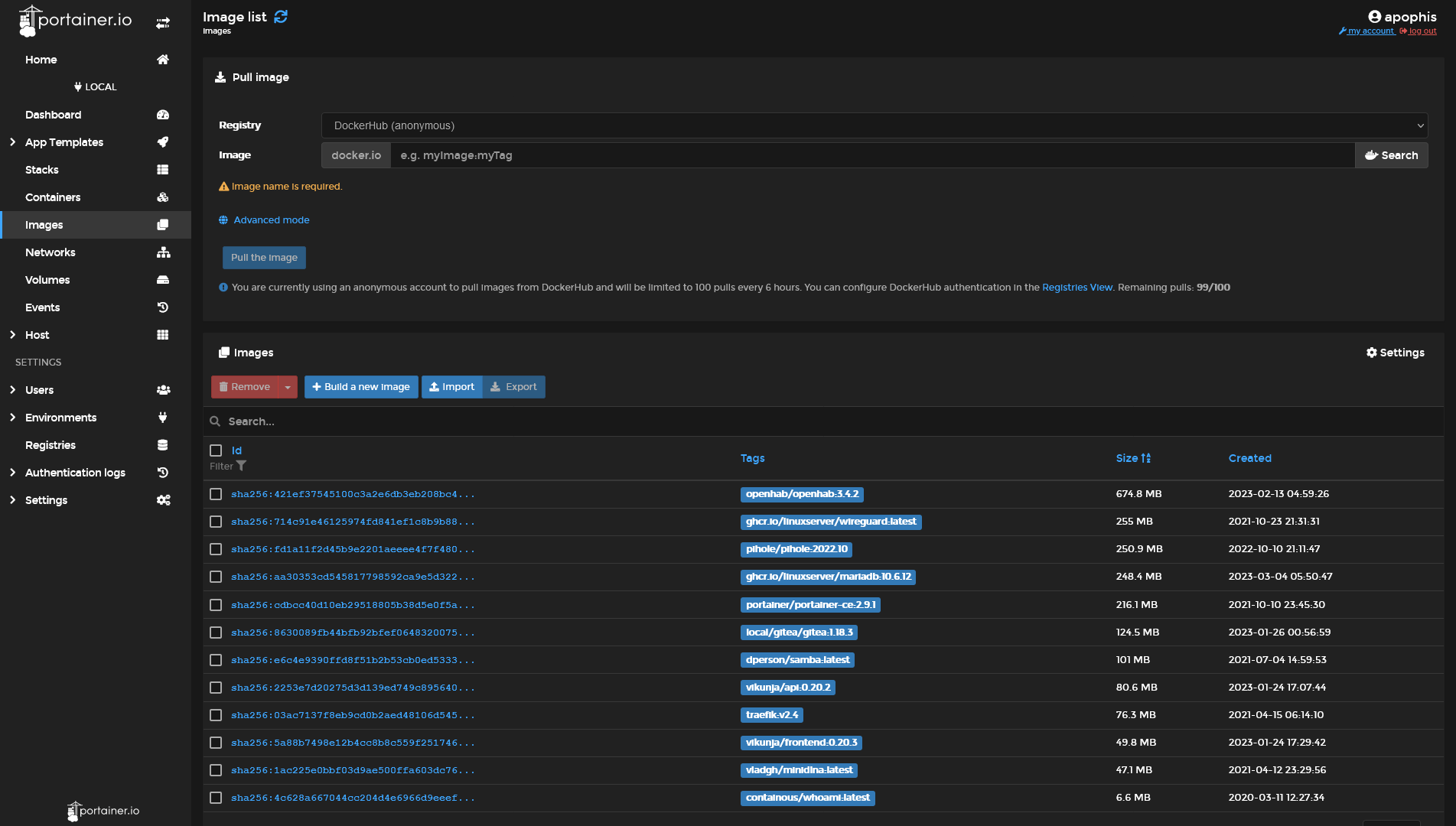Go to Containers in the sidebar

(x=96, y=197)
